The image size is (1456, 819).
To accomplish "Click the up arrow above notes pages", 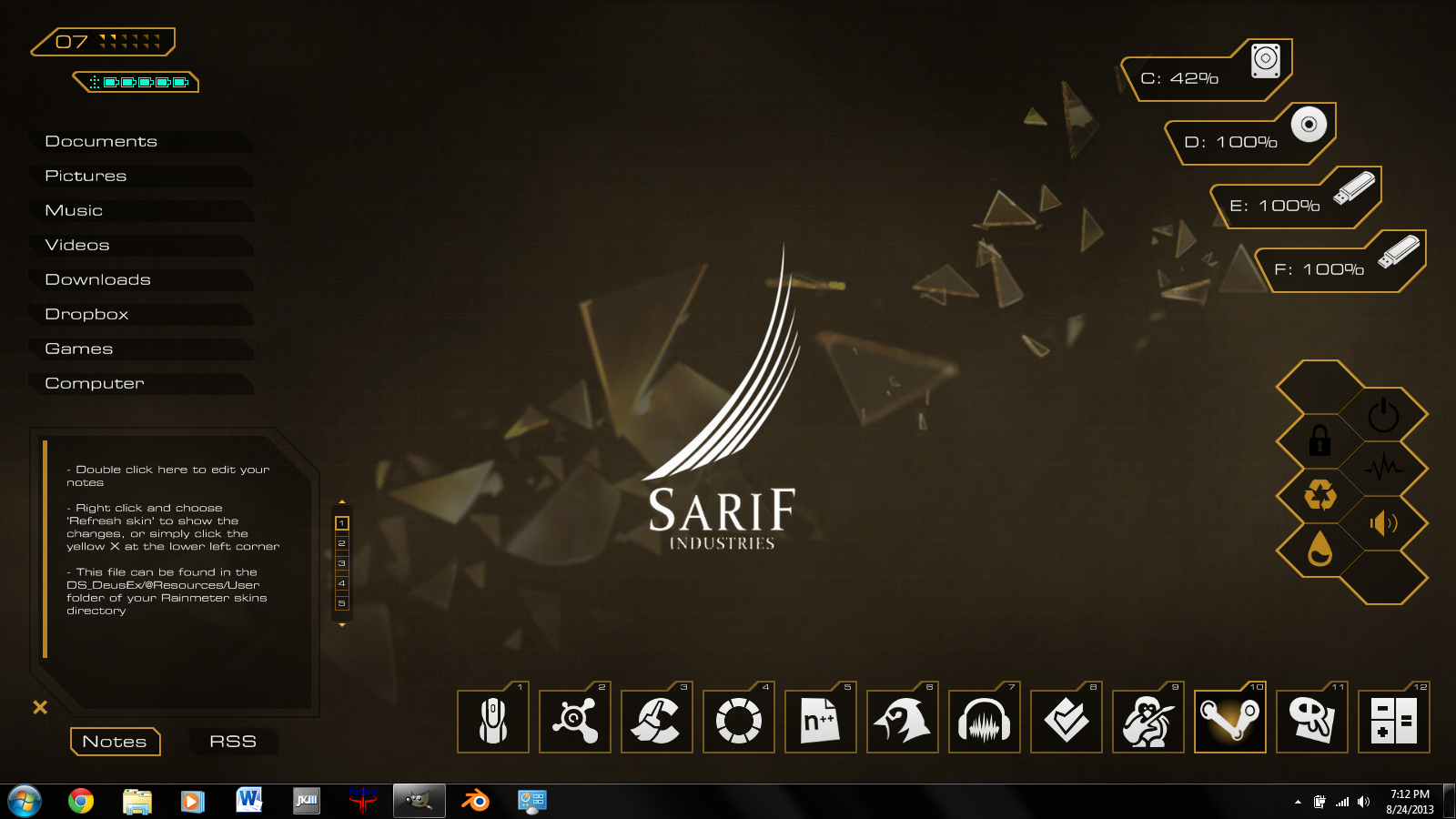I will [342, 501].
